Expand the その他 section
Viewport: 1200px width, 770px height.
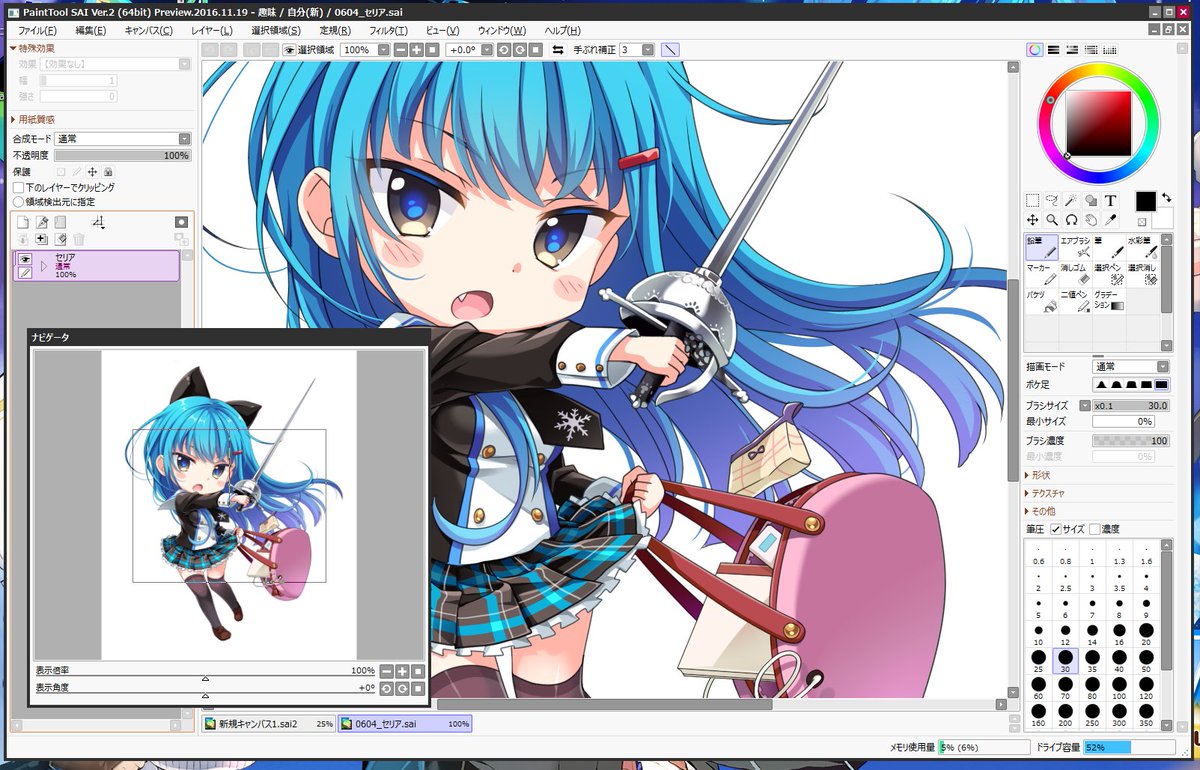(x=1042, y=511)
